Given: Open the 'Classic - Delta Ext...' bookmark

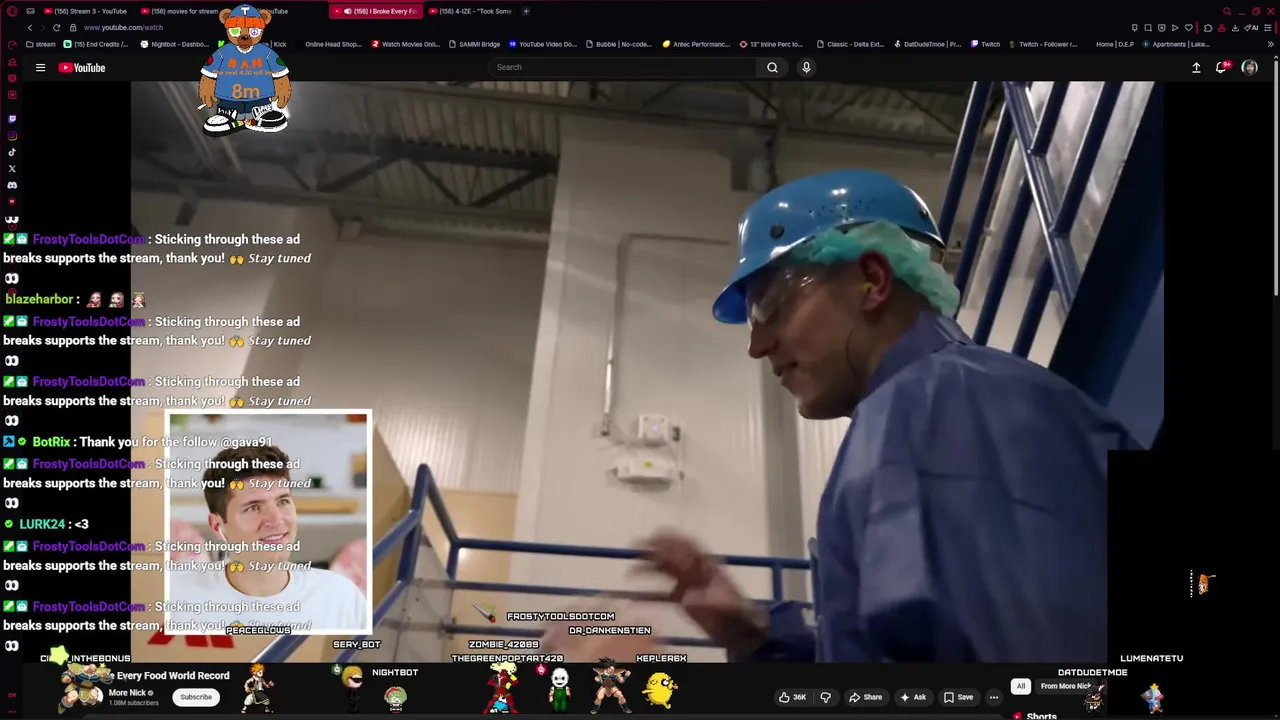Looking at the screenshot, I should coord(850,44).
